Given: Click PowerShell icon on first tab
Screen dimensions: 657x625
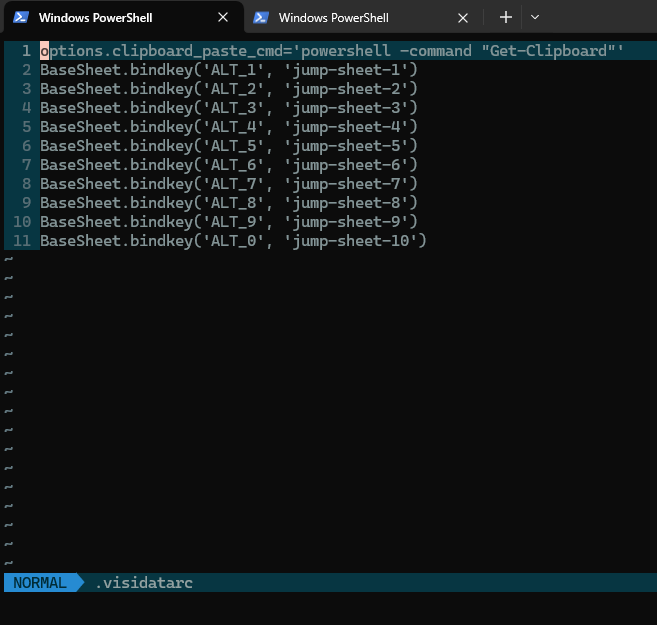Looking at the screenshot, I should (21, 18).
